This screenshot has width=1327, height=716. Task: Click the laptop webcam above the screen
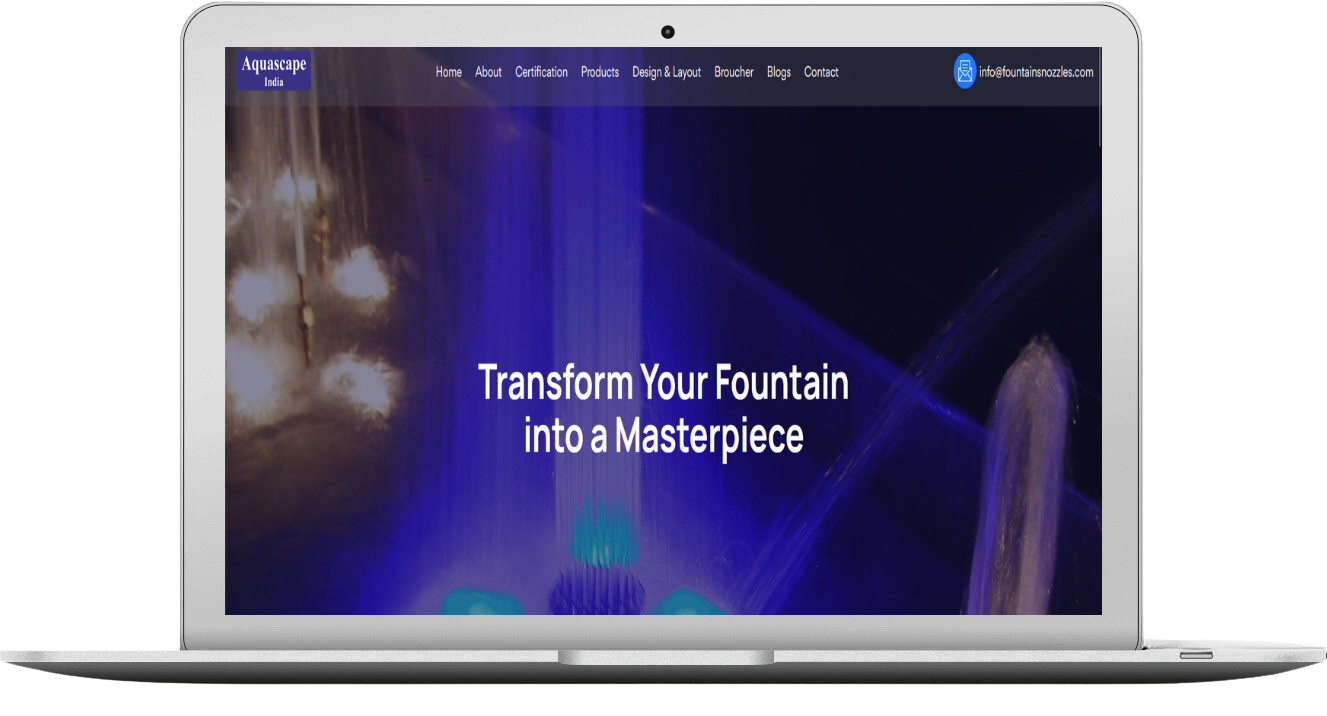[667, 32]
